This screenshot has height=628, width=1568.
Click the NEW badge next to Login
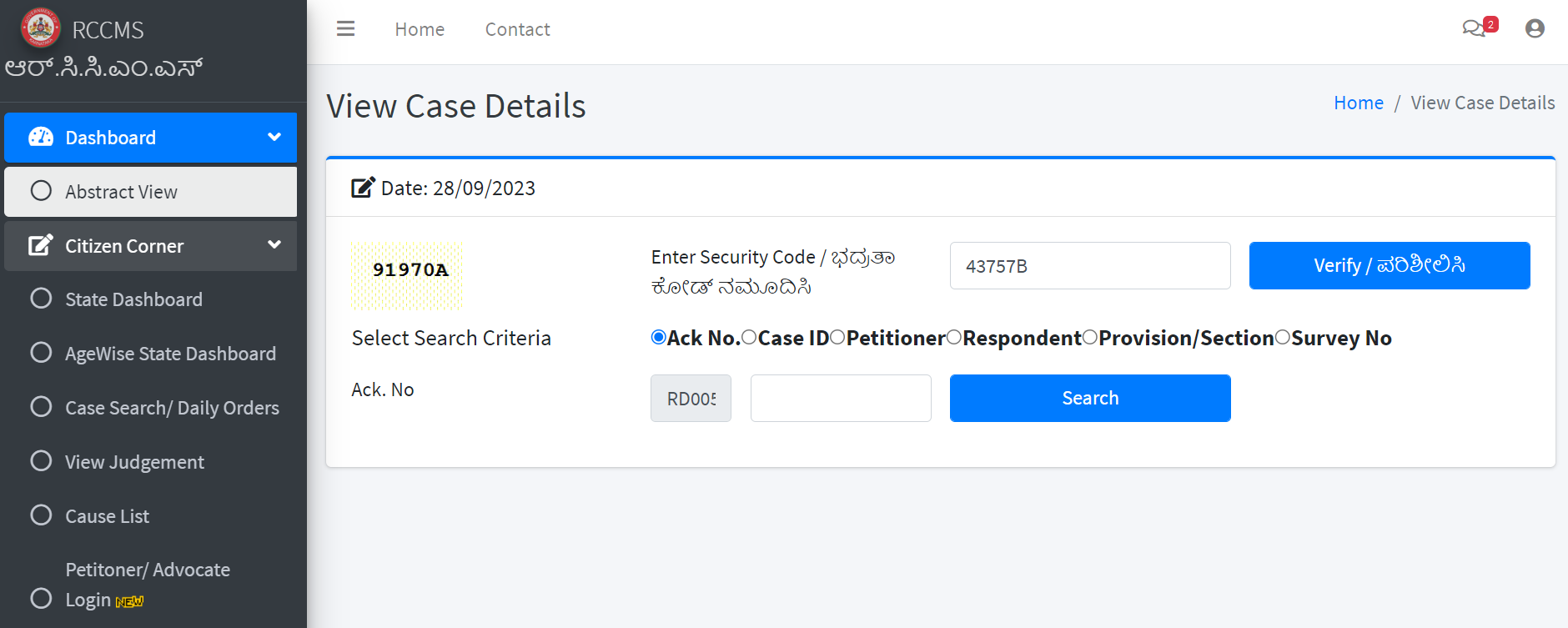(x=129, y=601)
